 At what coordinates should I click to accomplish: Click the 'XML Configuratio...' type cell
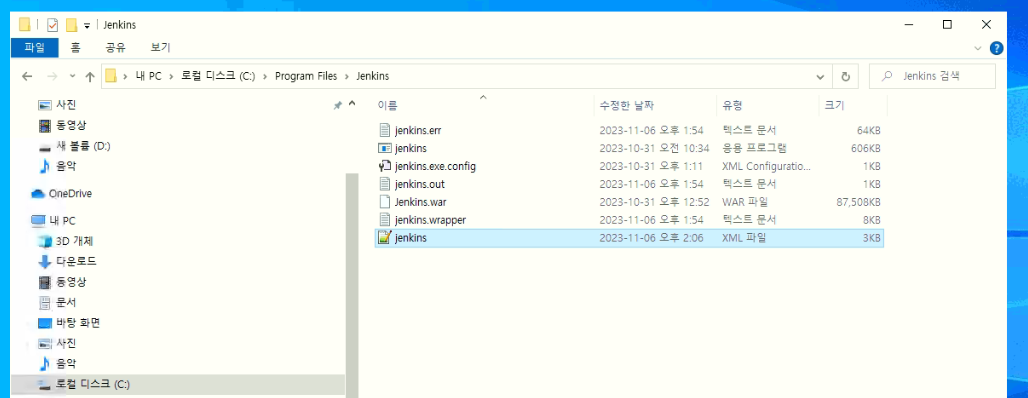(x=766, y=167)
